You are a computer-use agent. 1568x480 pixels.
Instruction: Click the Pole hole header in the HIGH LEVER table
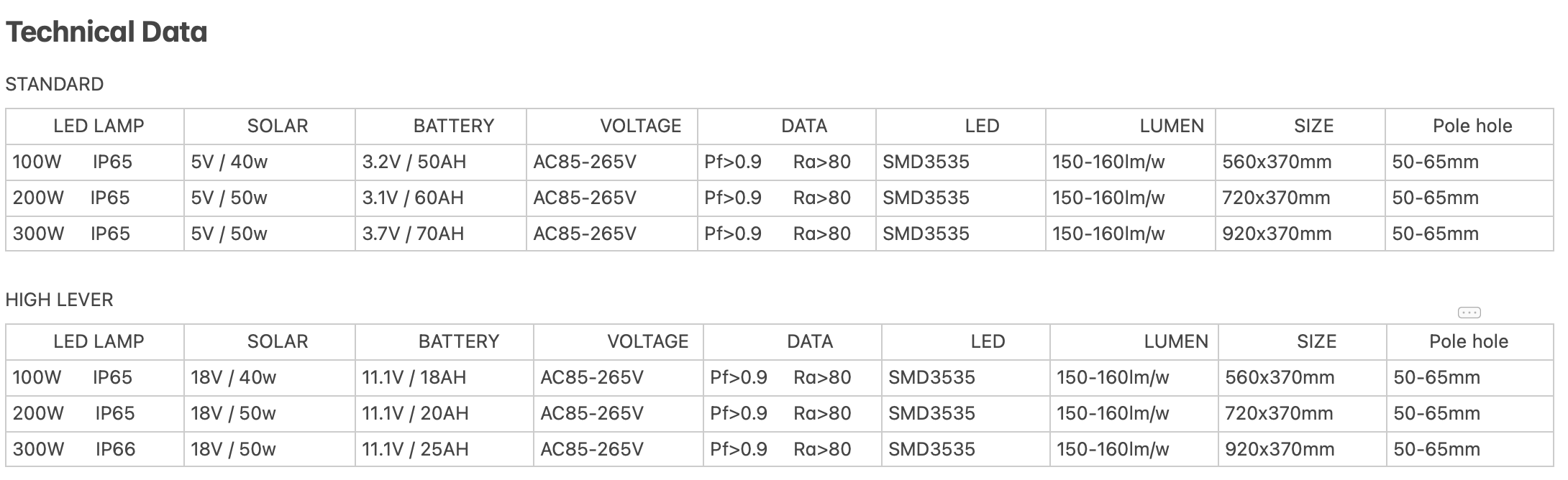[1469, 341]
